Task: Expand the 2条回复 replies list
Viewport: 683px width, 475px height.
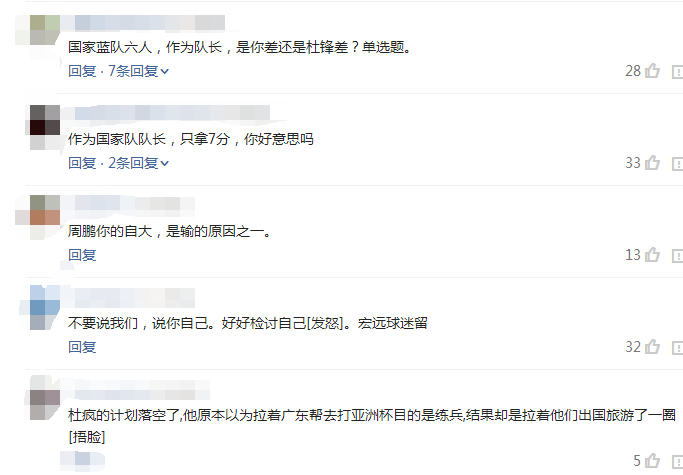Action: coord(139,163)
